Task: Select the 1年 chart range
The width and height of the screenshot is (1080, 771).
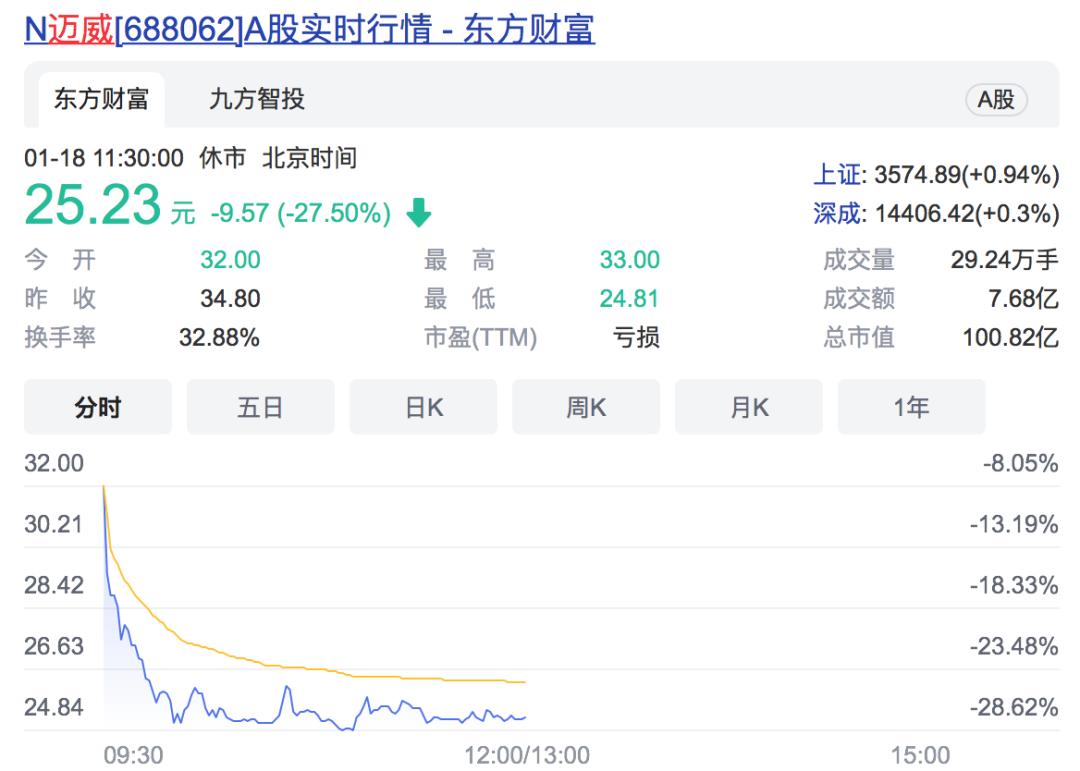Action: point(911,407)
